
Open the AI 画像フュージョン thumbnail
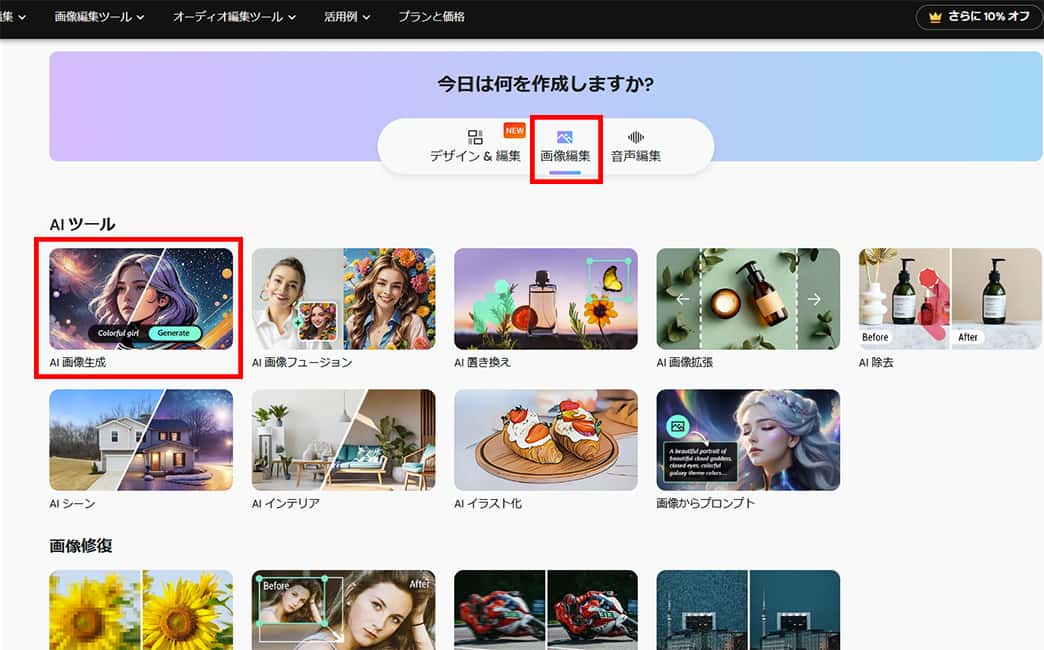coord(344,299)
